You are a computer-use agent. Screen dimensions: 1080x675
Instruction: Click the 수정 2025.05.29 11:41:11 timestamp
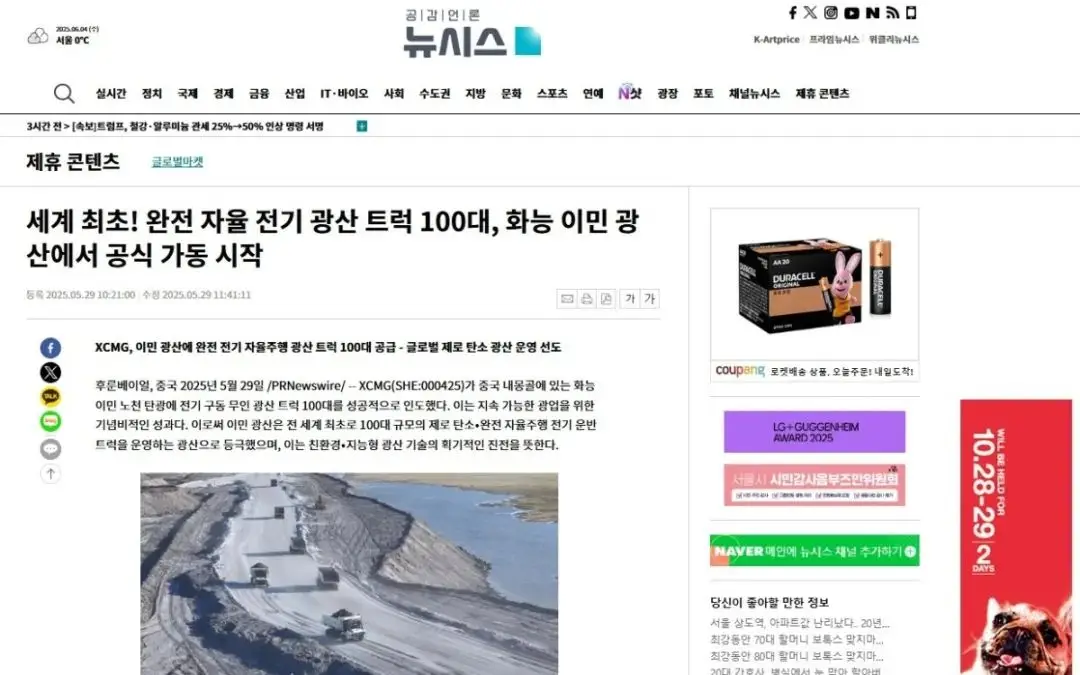click(x=196, y=295)
